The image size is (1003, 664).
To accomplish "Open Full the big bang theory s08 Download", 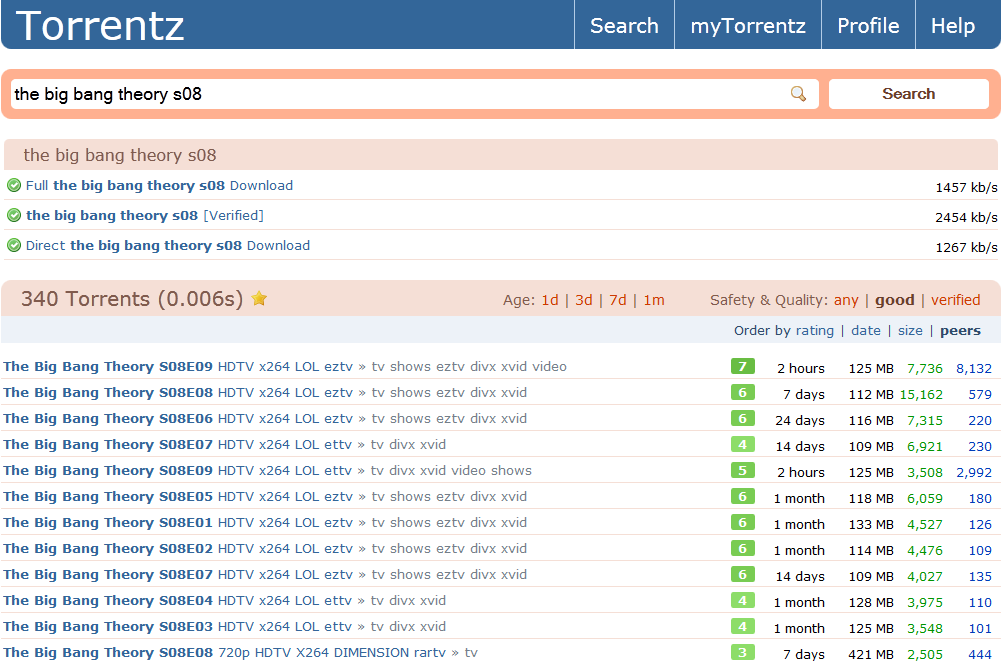I will 159,186.
